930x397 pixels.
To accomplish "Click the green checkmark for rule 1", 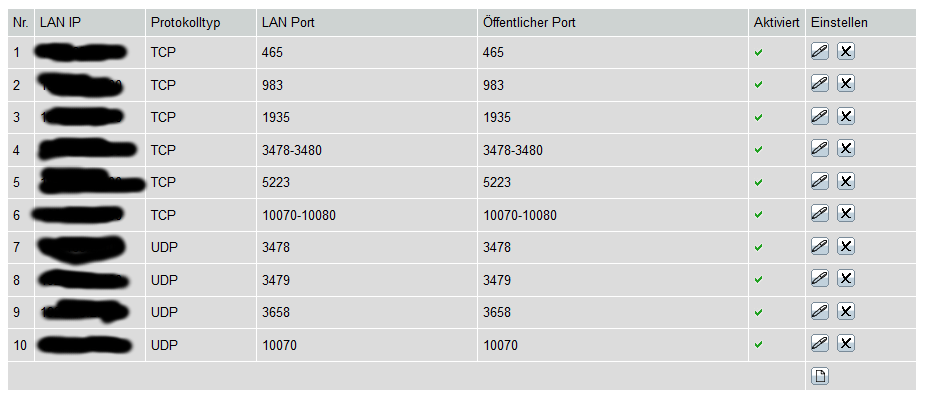I will tap(759, 53).
